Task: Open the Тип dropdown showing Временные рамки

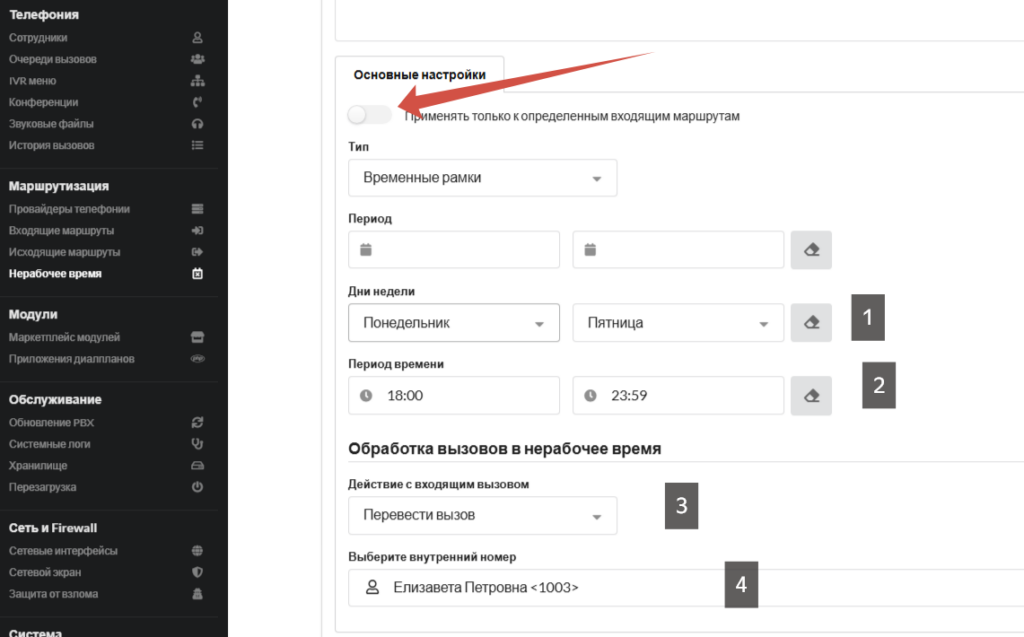Action: (483, 178)
